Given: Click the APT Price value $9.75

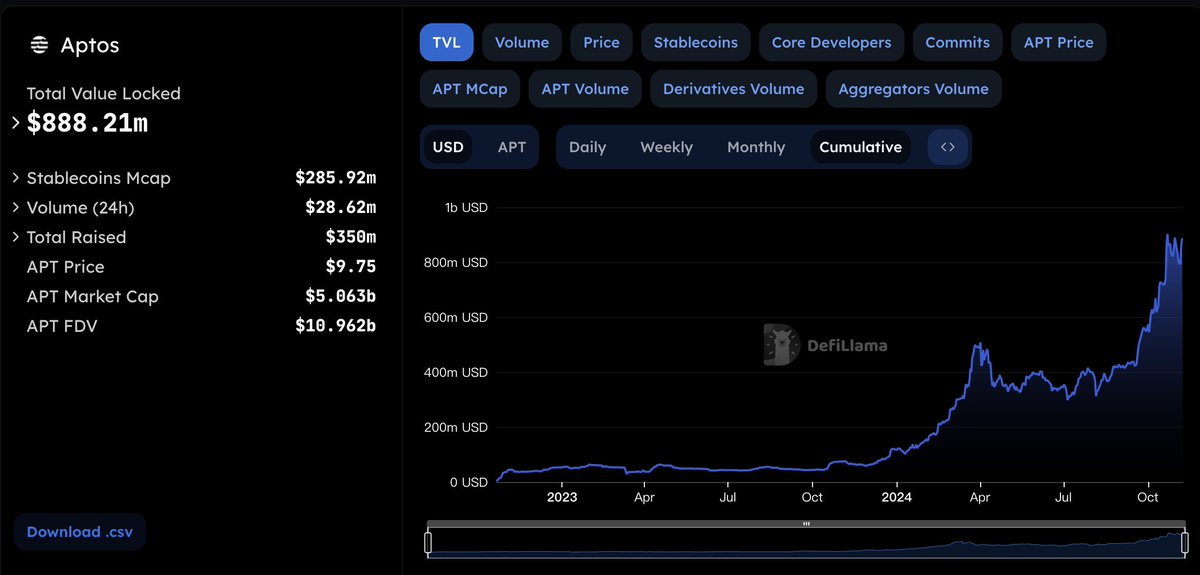Looking at the screenshot, I should 350,267.
